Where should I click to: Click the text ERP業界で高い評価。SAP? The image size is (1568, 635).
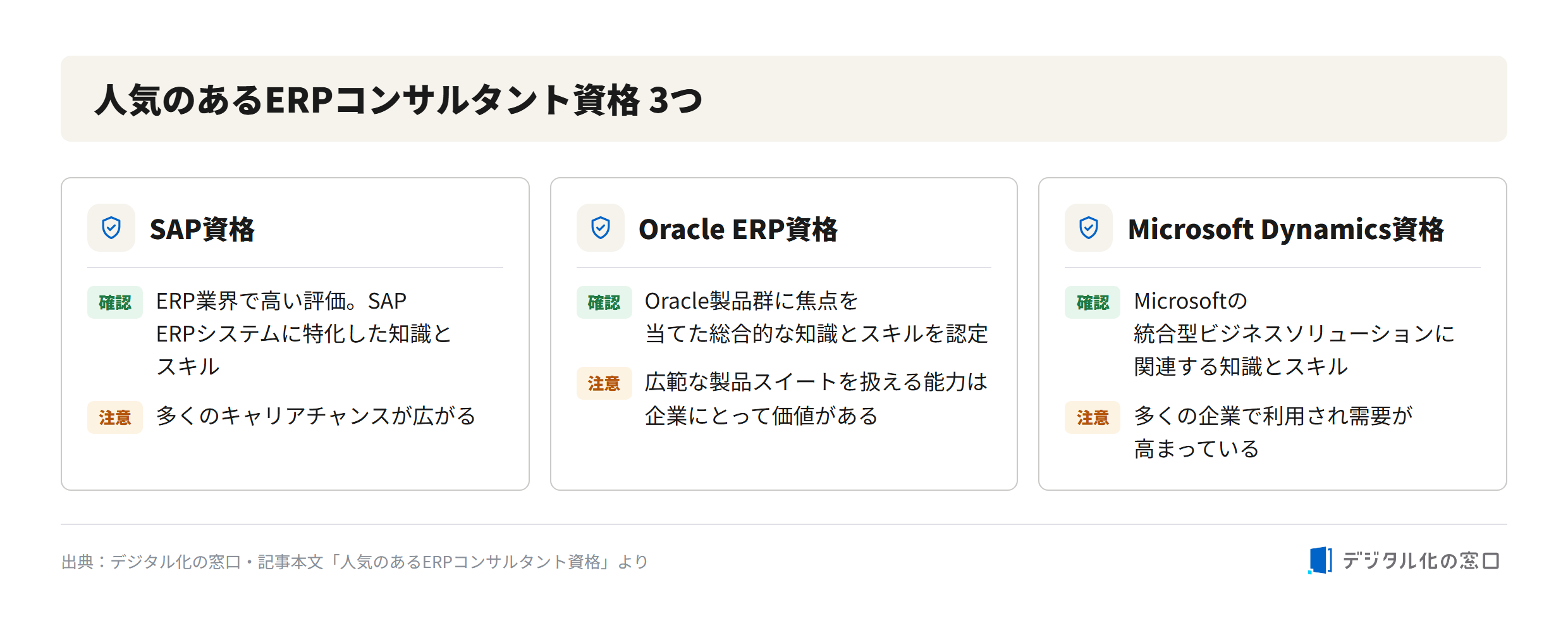[x=281, y=301]
